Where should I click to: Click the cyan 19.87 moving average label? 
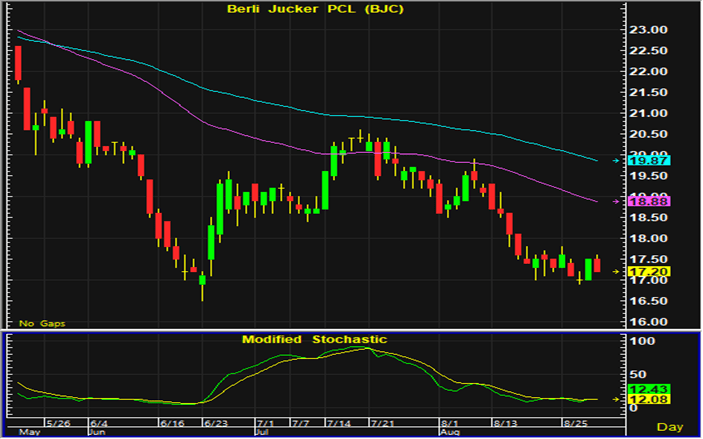(638, 160)
